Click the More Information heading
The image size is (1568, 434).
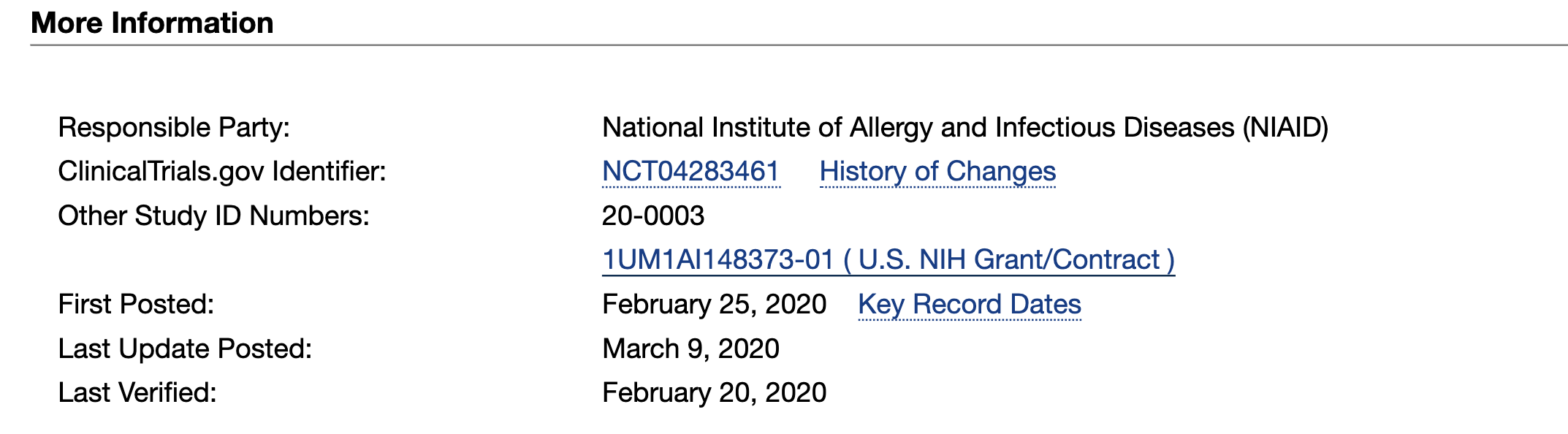click(x=152, y=23)
